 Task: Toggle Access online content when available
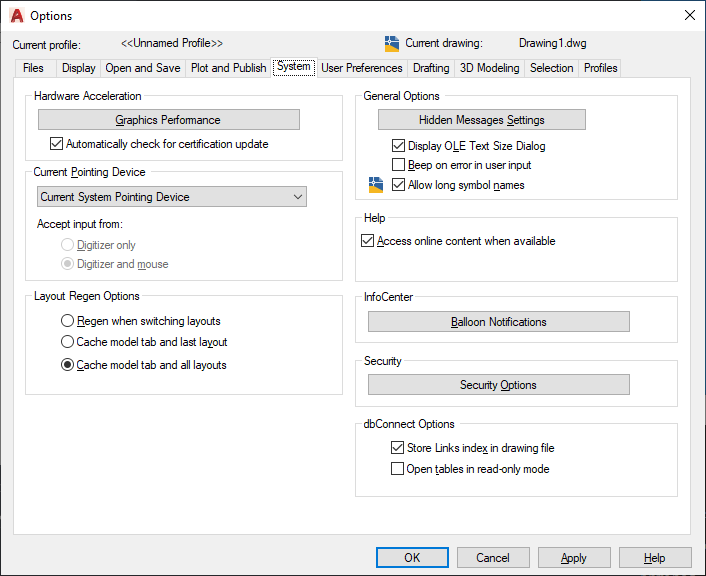point(368,241)
